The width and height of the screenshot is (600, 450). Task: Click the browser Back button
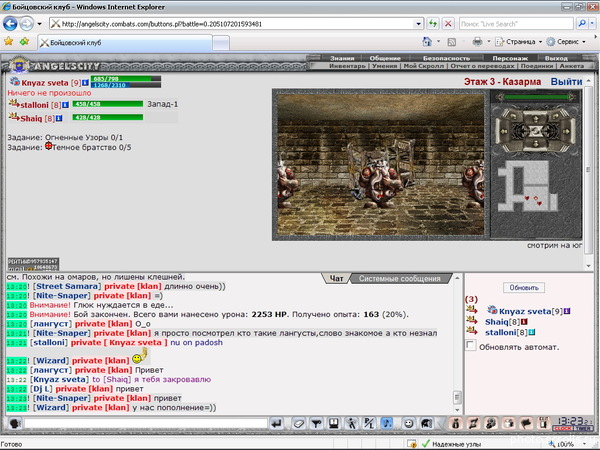tap(10, 24)
